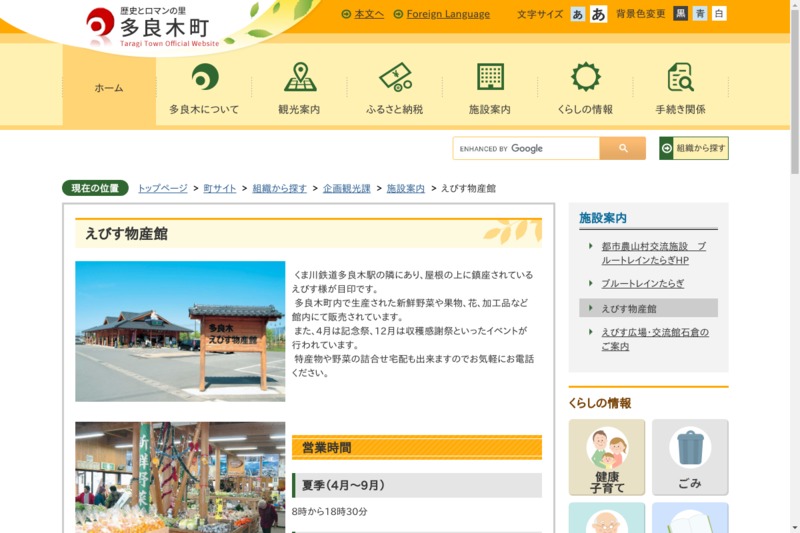Open 観光案内 map icon
The image size is (800, 533).
pos(299,78)
